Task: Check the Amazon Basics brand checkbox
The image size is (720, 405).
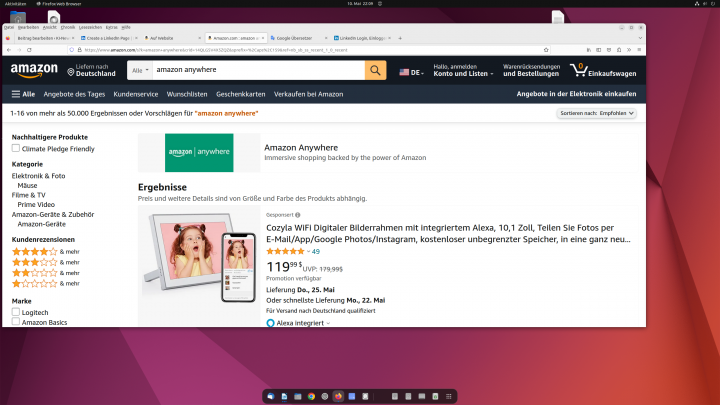Action: 16,322
